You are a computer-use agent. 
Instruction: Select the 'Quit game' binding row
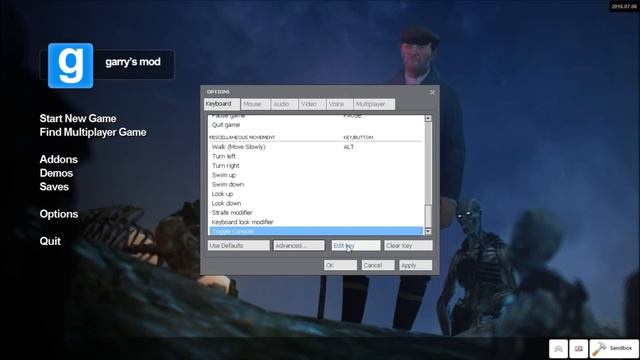click(x=316, y=125)
